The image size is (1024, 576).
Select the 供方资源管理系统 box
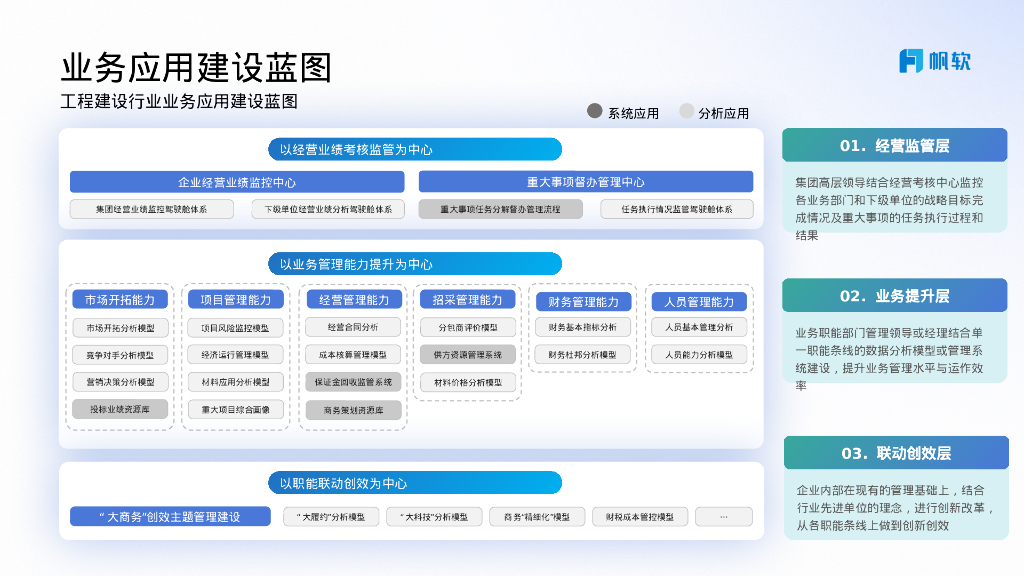tap(467, 354)
